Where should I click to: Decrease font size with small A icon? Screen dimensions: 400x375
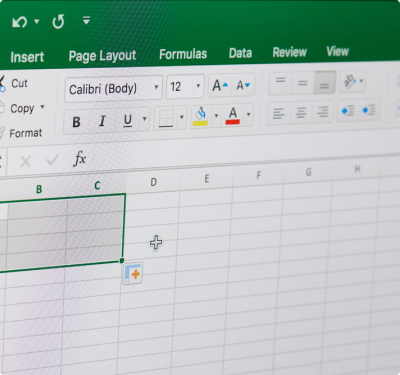[243, 85]
